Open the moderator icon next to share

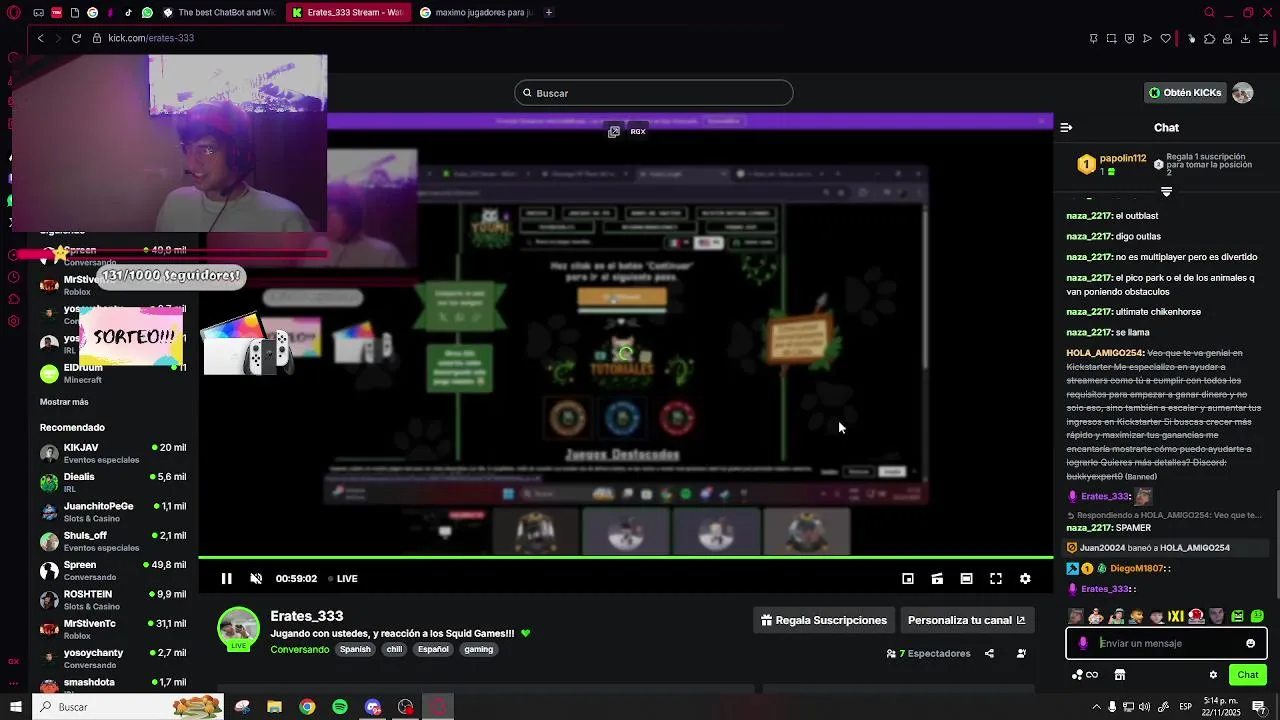[x=1021, y=653]
